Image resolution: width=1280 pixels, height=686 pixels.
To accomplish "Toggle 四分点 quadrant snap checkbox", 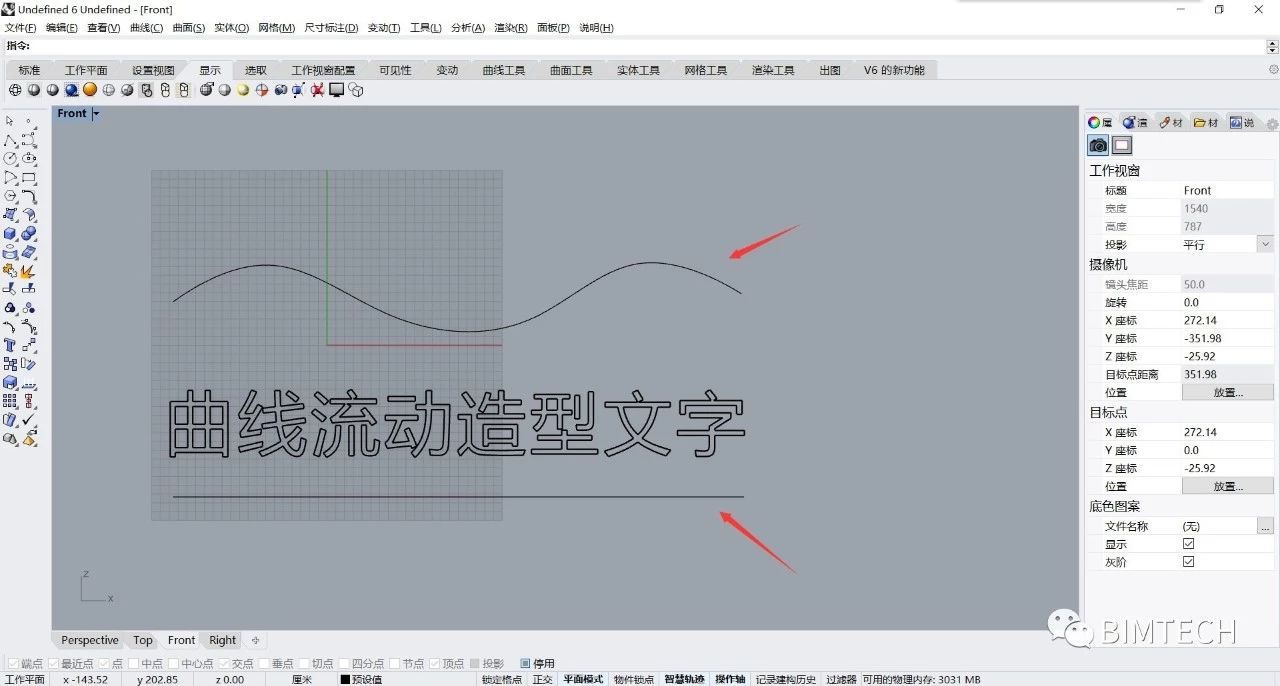I will (345, 664).
